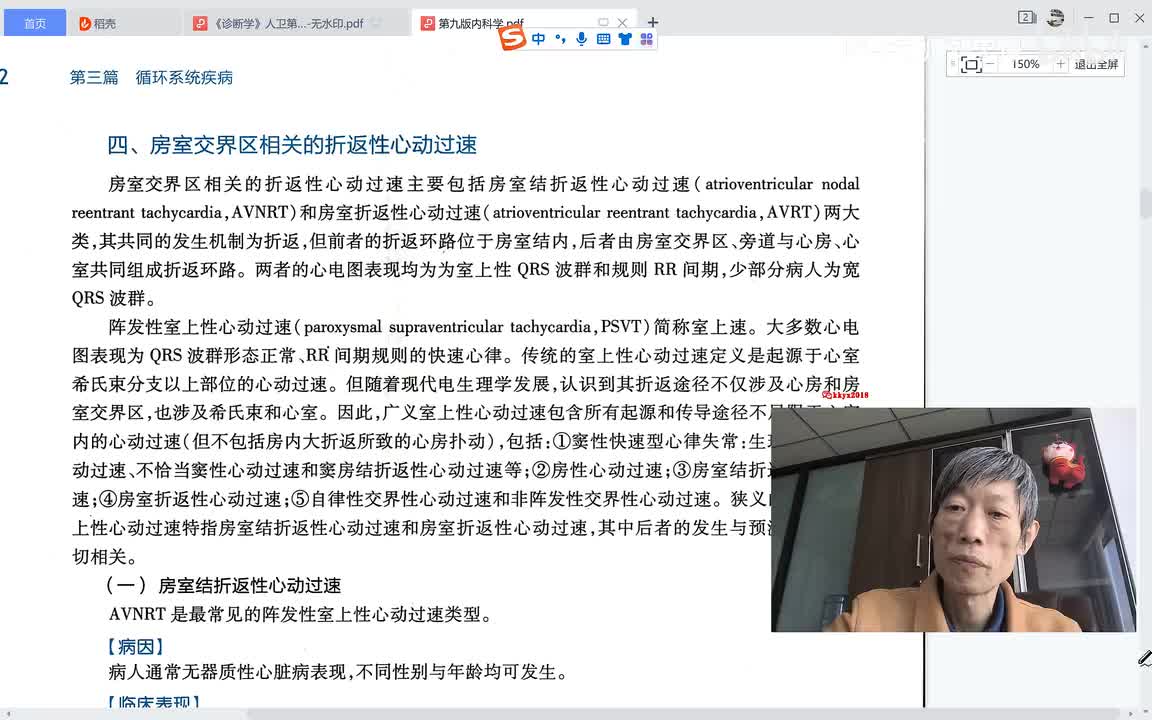Zoom in with the plus button
1152x720 pixels.
pos(1060,65)
